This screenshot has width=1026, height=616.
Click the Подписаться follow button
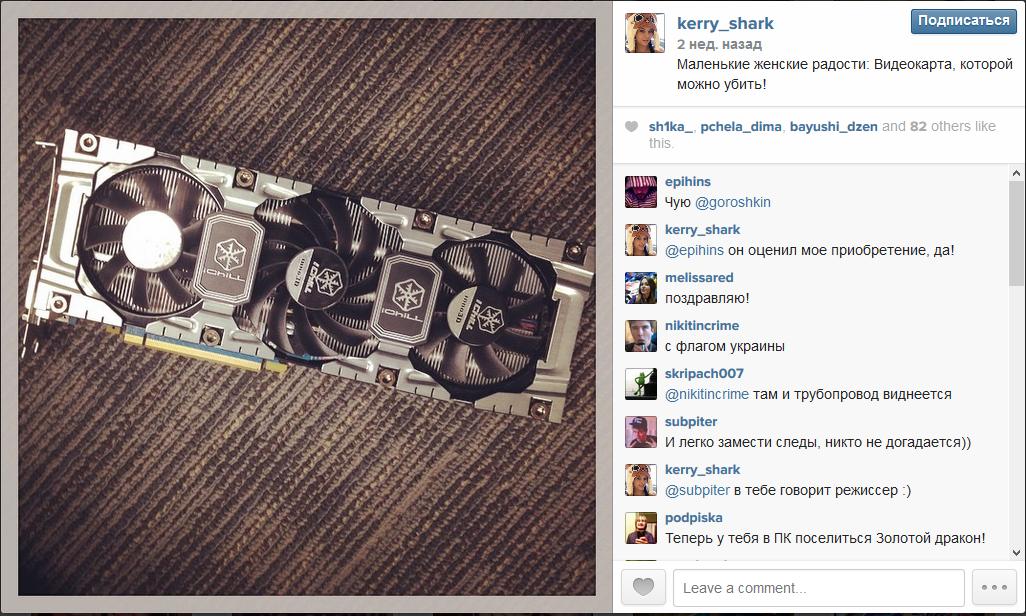coord(963,21)
